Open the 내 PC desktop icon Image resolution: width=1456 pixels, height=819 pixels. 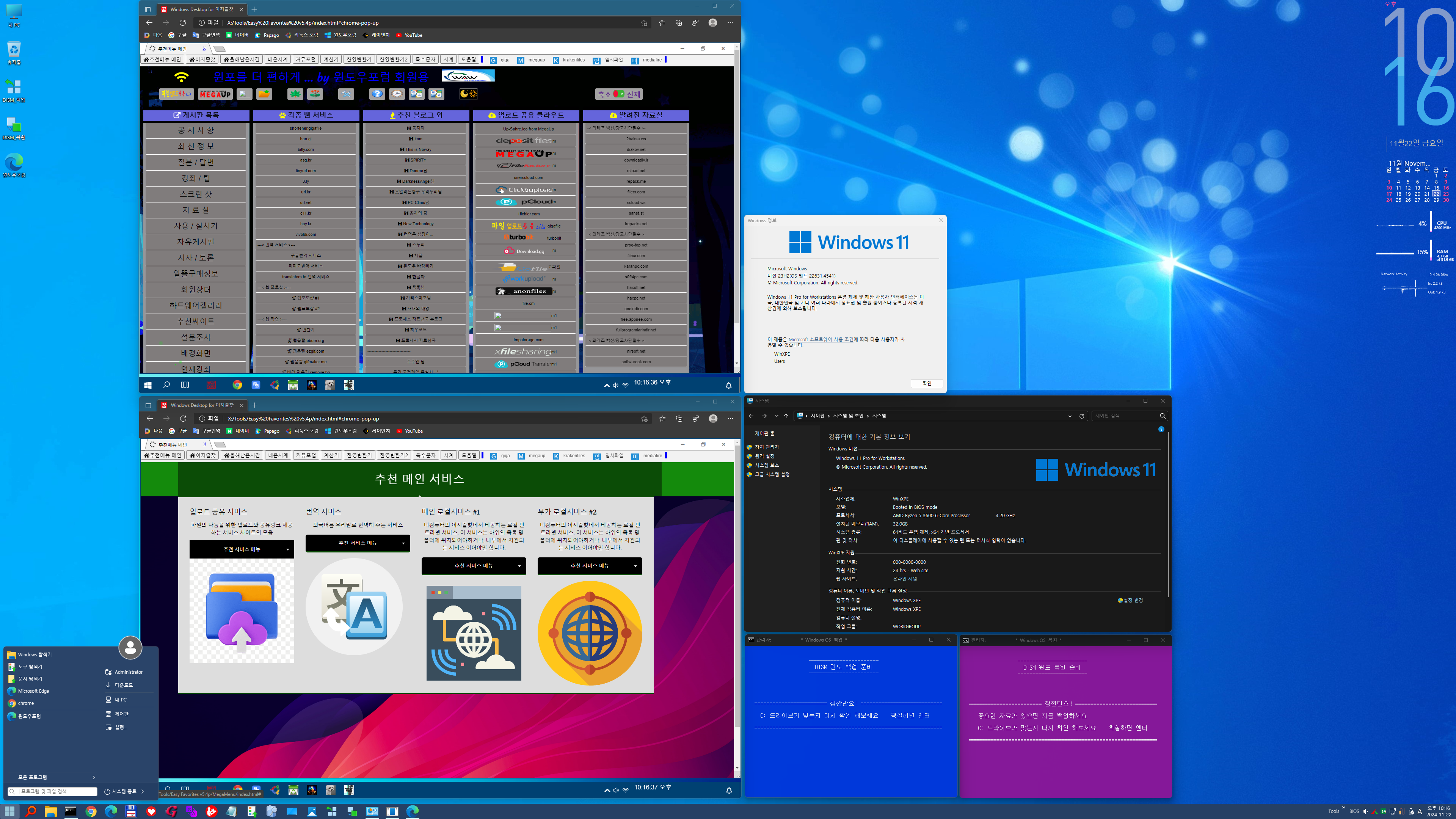(x=14, y=16)
